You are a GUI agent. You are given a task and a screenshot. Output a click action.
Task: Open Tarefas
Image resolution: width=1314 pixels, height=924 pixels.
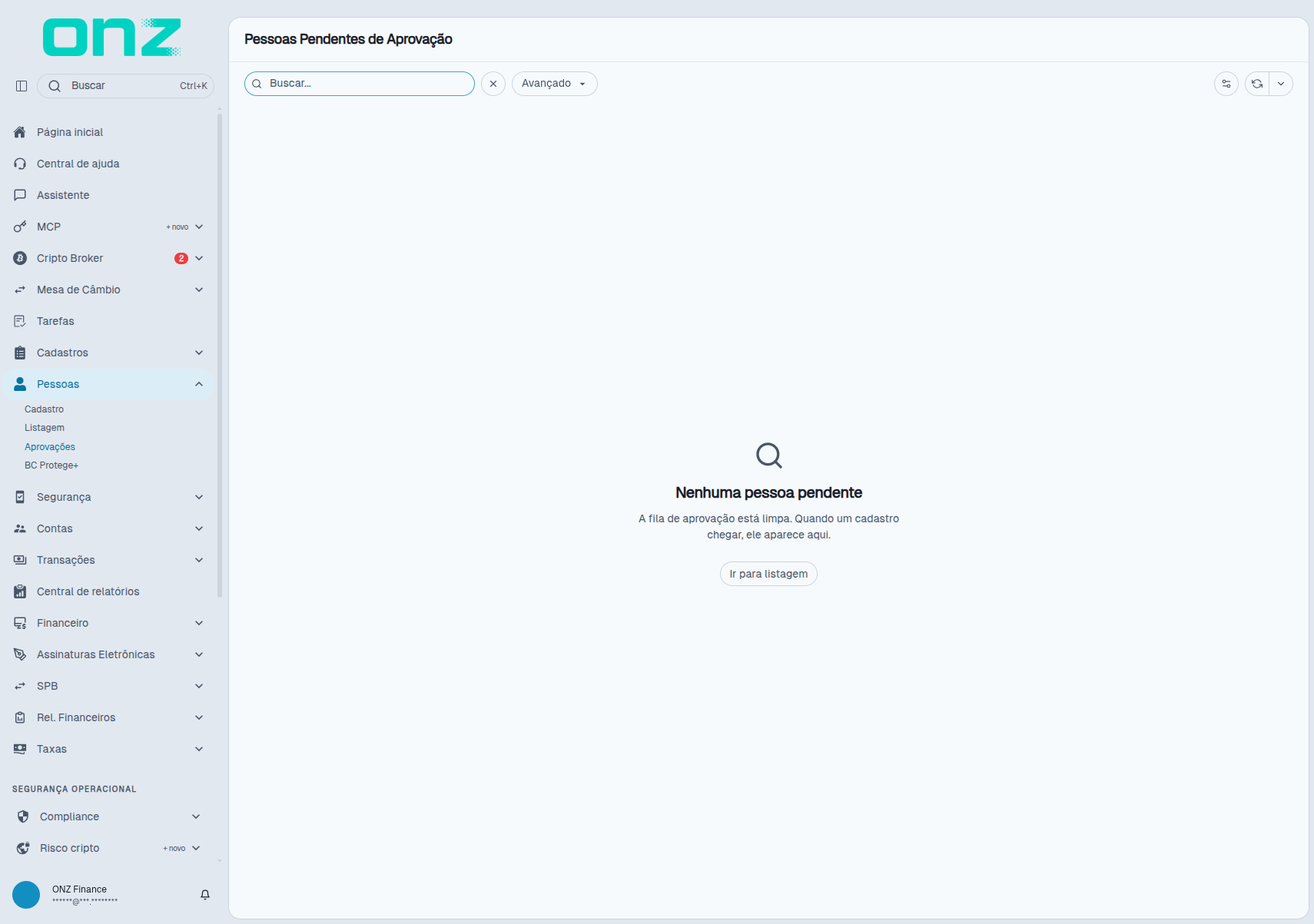tap(108, 321)
